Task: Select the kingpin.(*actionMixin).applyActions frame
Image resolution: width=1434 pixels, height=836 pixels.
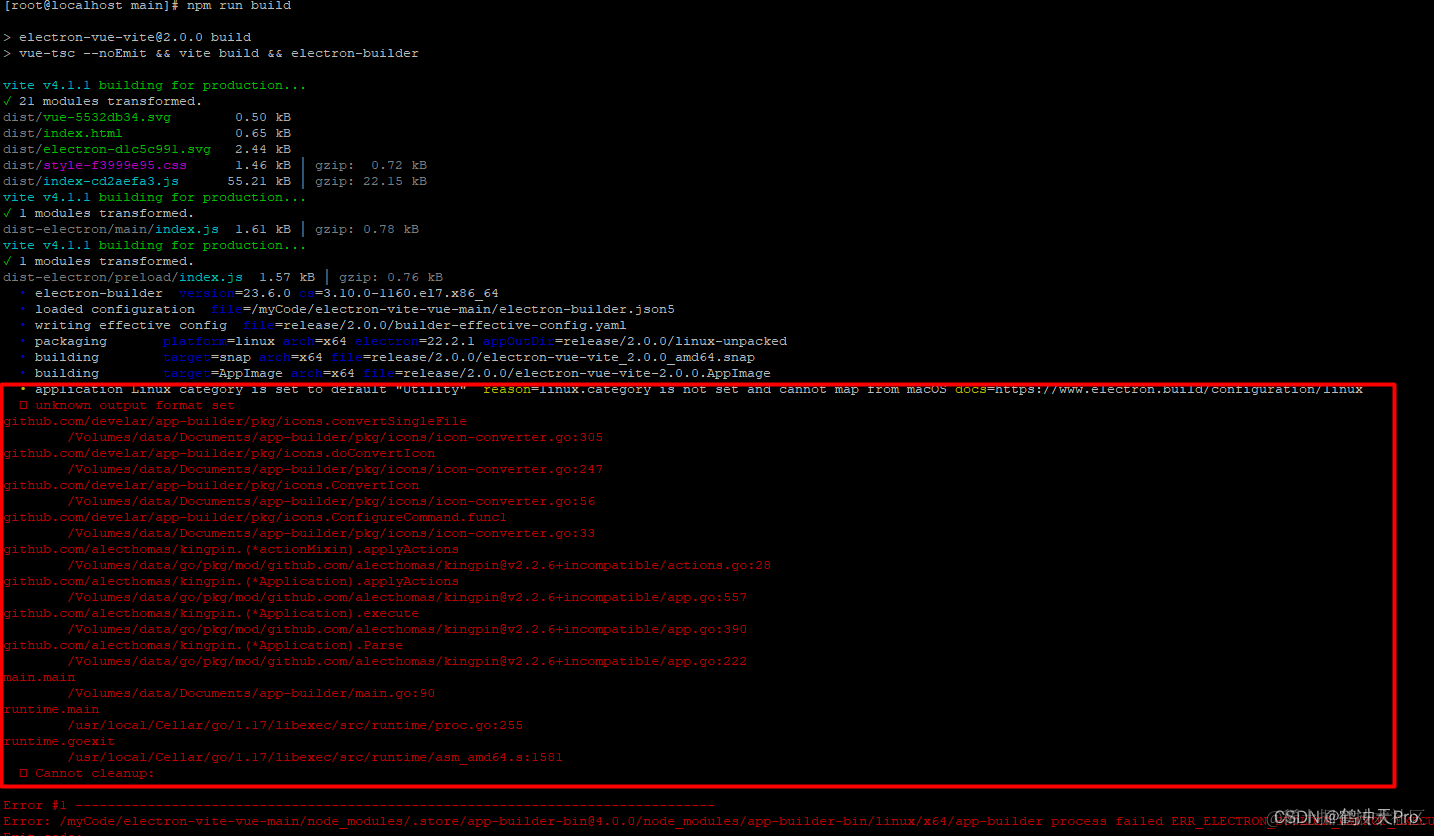Action: coord(231,549)
